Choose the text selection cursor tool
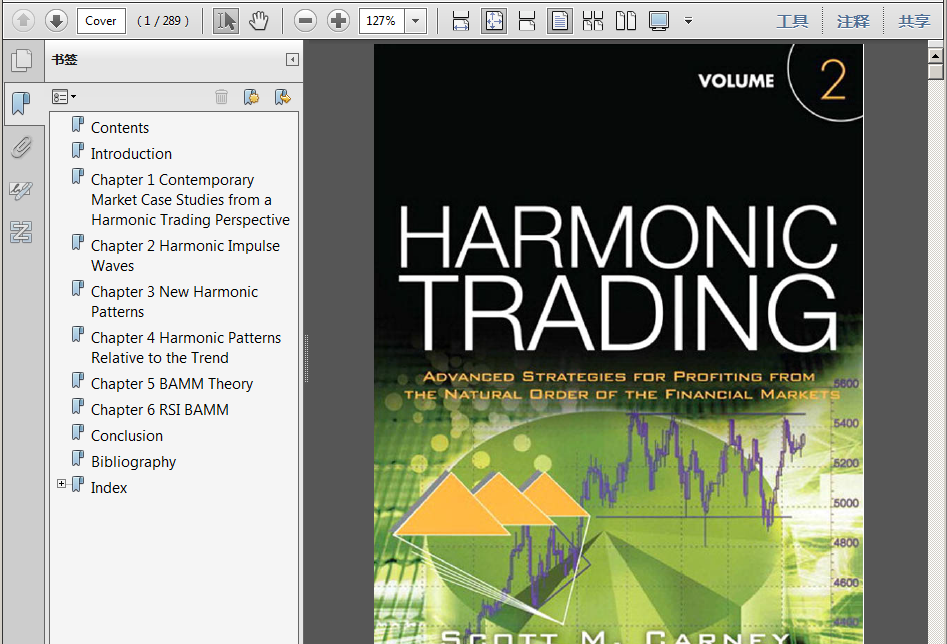947x644 pixels. 226,21
